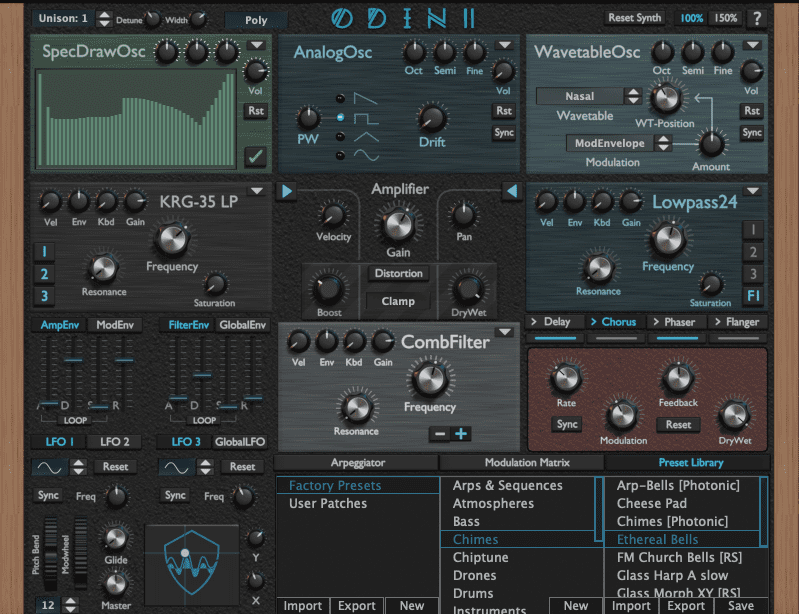The height and width of the screenshot is (614, 799).
Task: Click the CombFilter plus polarity icon
Action: point(461,434)
